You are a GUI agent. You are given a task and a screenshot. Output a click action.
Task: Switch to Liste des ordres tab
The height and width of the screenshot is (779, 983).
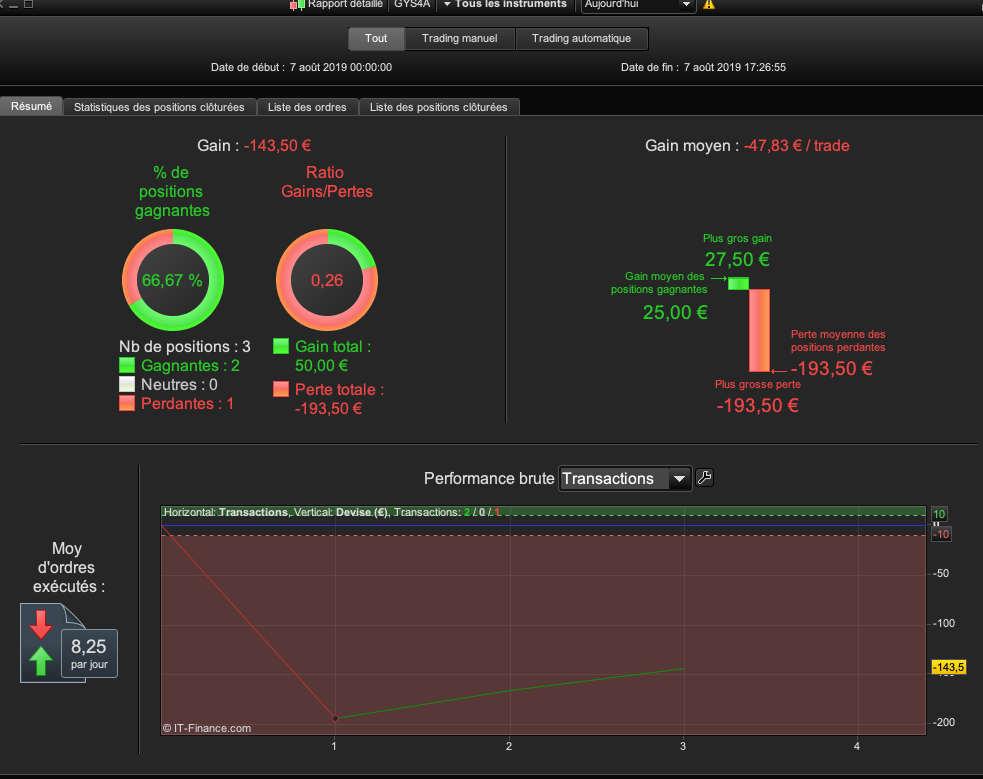pyautogui.click(x=307, y=107)
